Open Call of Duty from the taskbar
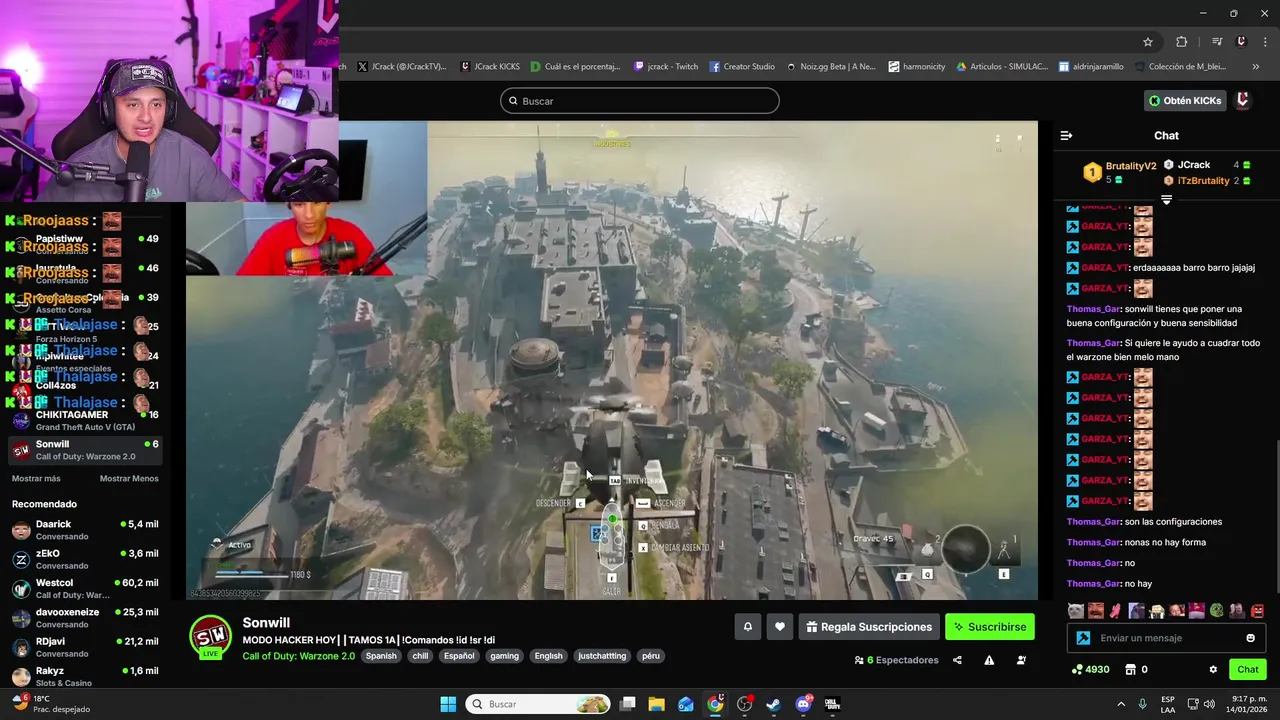This screenshot has height=720, width=1280. 832,704
